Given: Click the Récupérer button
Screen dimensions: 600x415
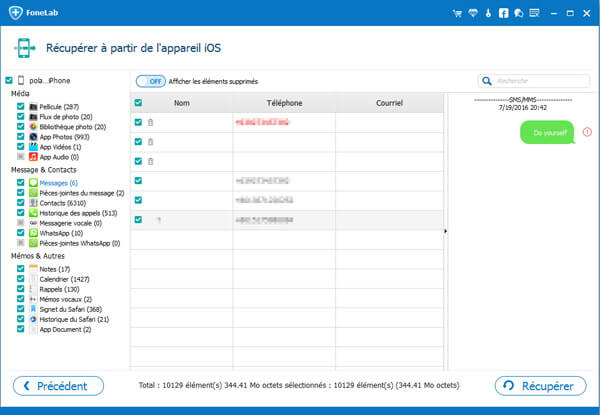Looking at the screenshot, I should click(x=540, y=386).
